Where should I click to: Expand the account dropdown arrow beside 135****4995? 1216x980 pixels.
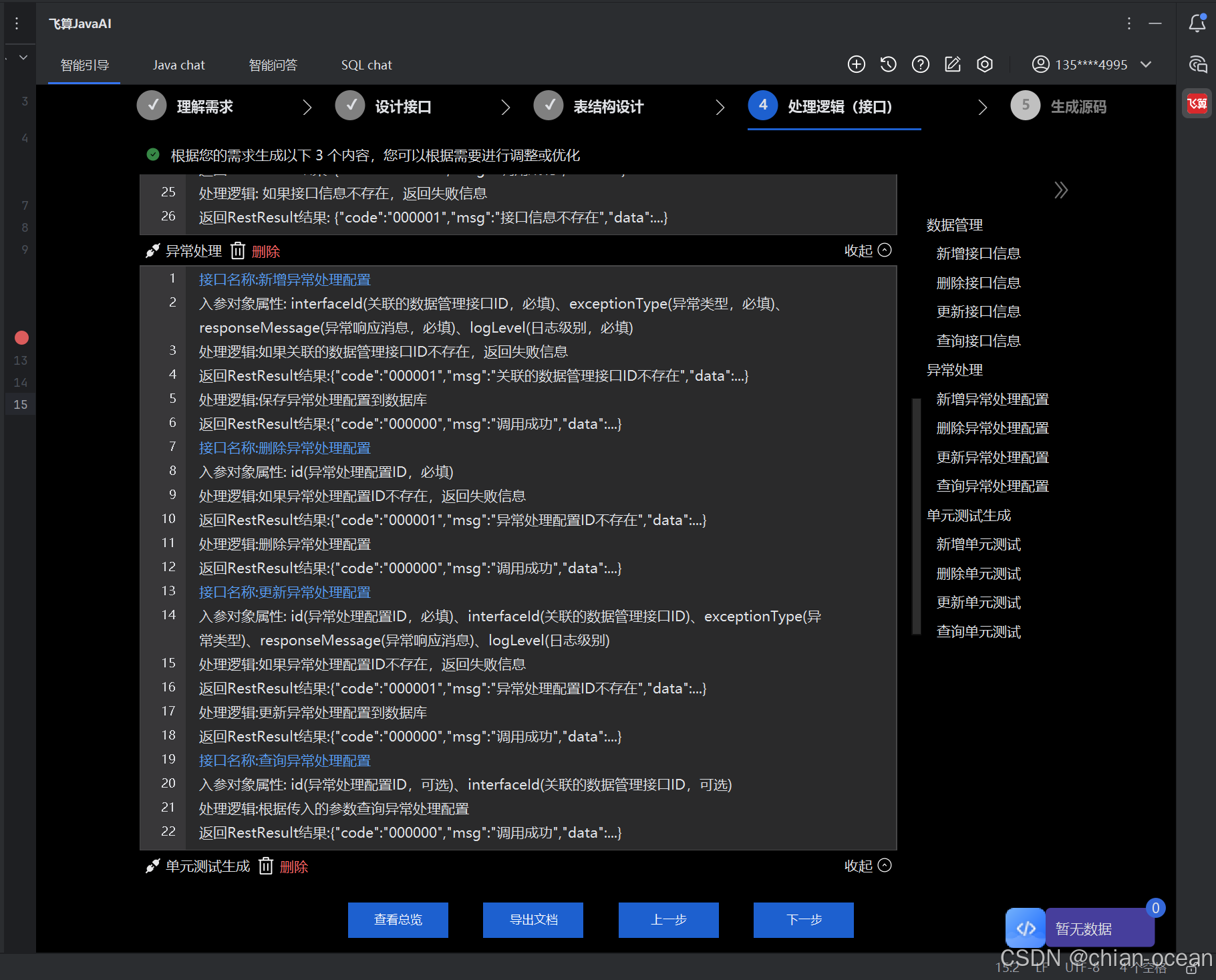(1146, 64)
